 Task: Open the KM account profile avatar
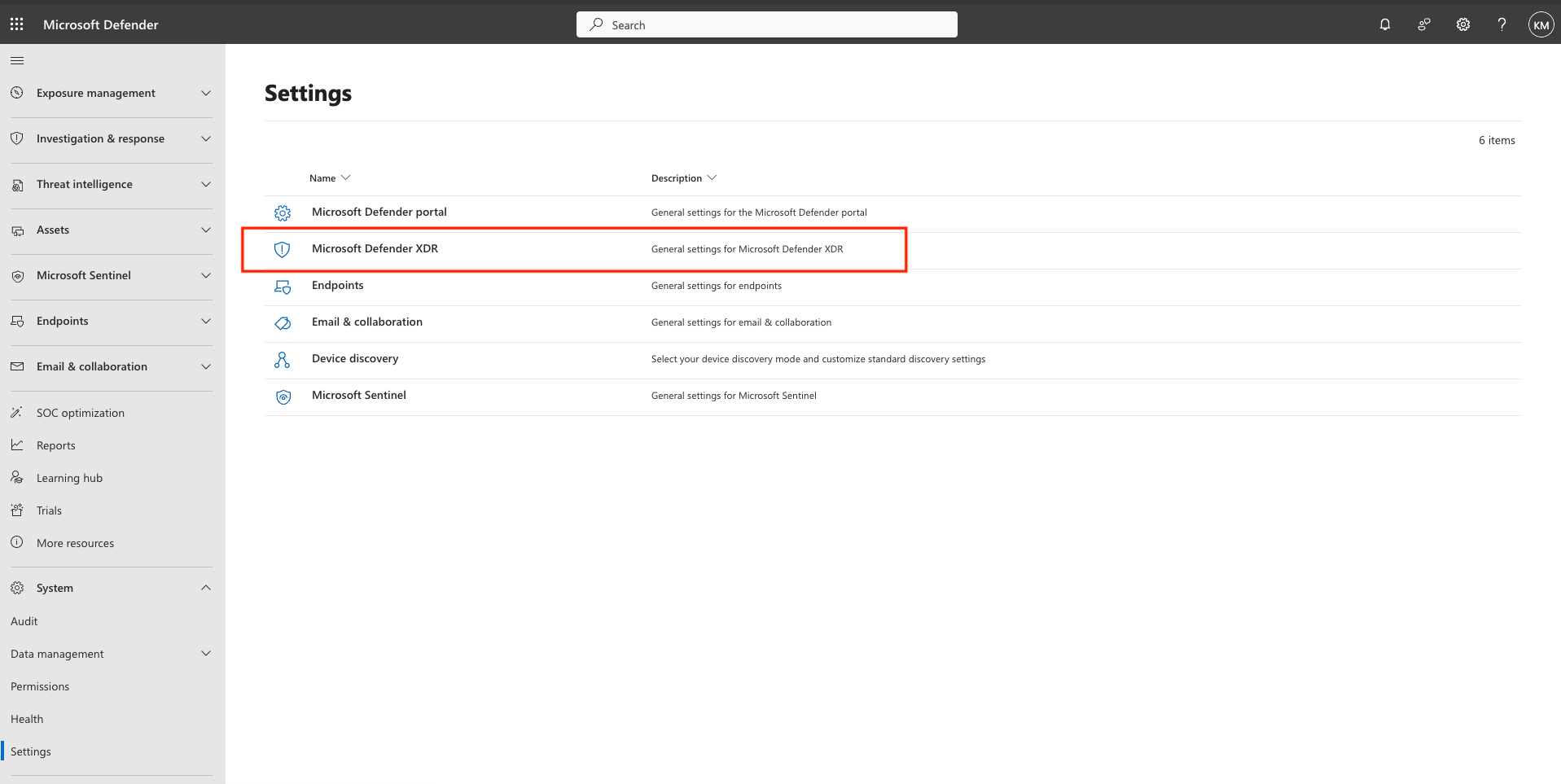tap(1541, 24)
